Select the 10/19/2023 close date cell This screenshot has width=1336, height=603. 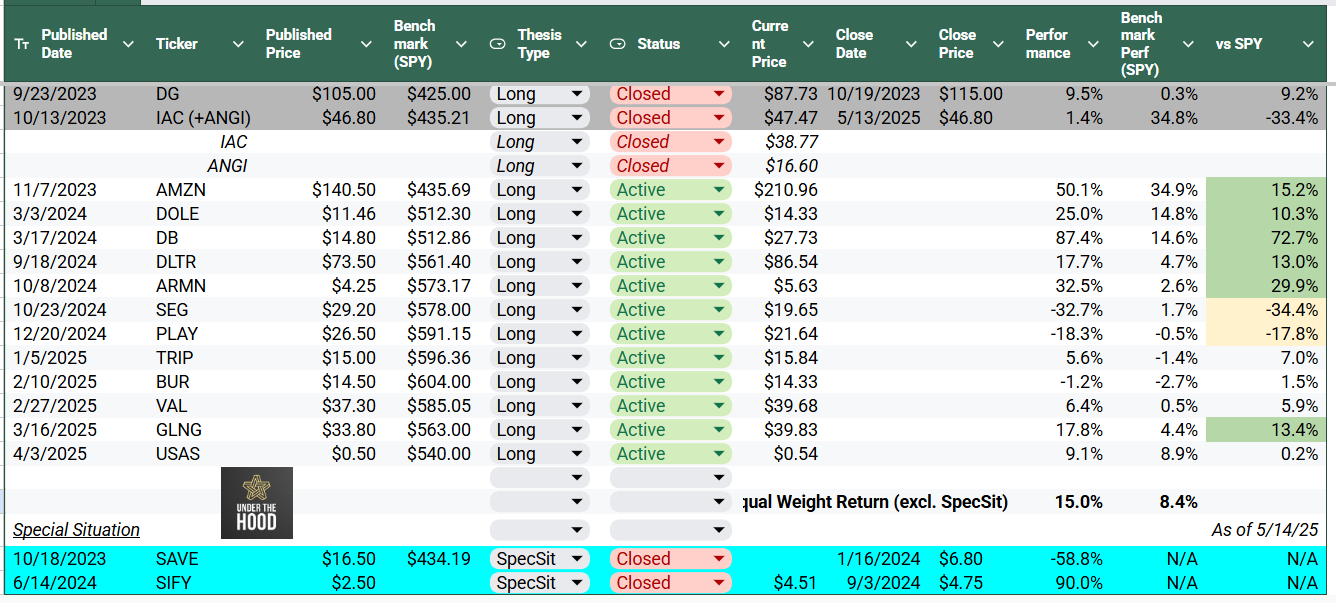[x=873, y=94]
